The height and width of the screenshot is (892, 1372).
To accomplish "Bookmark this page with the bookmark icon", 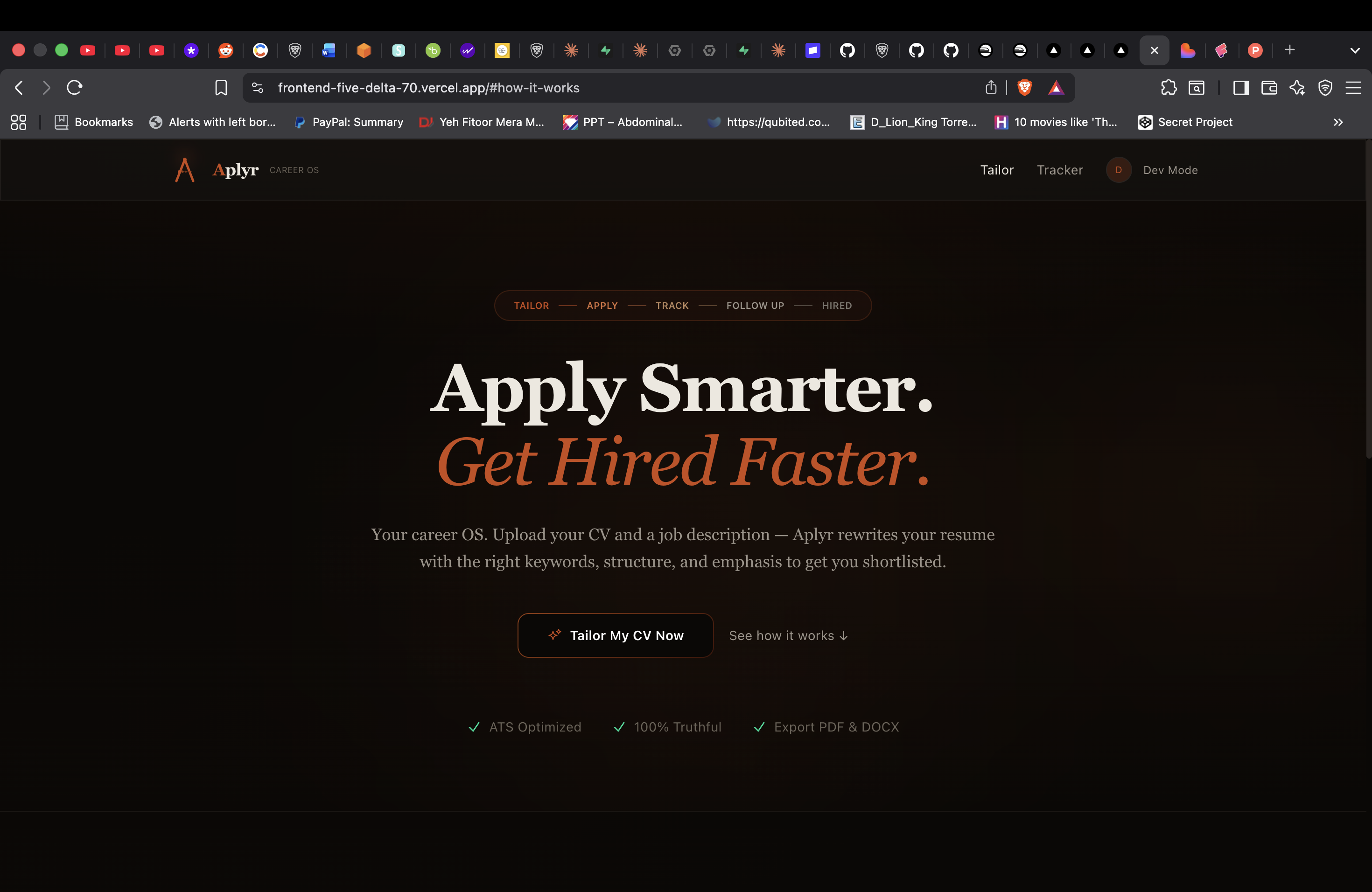I will click(x=221, y=88).
